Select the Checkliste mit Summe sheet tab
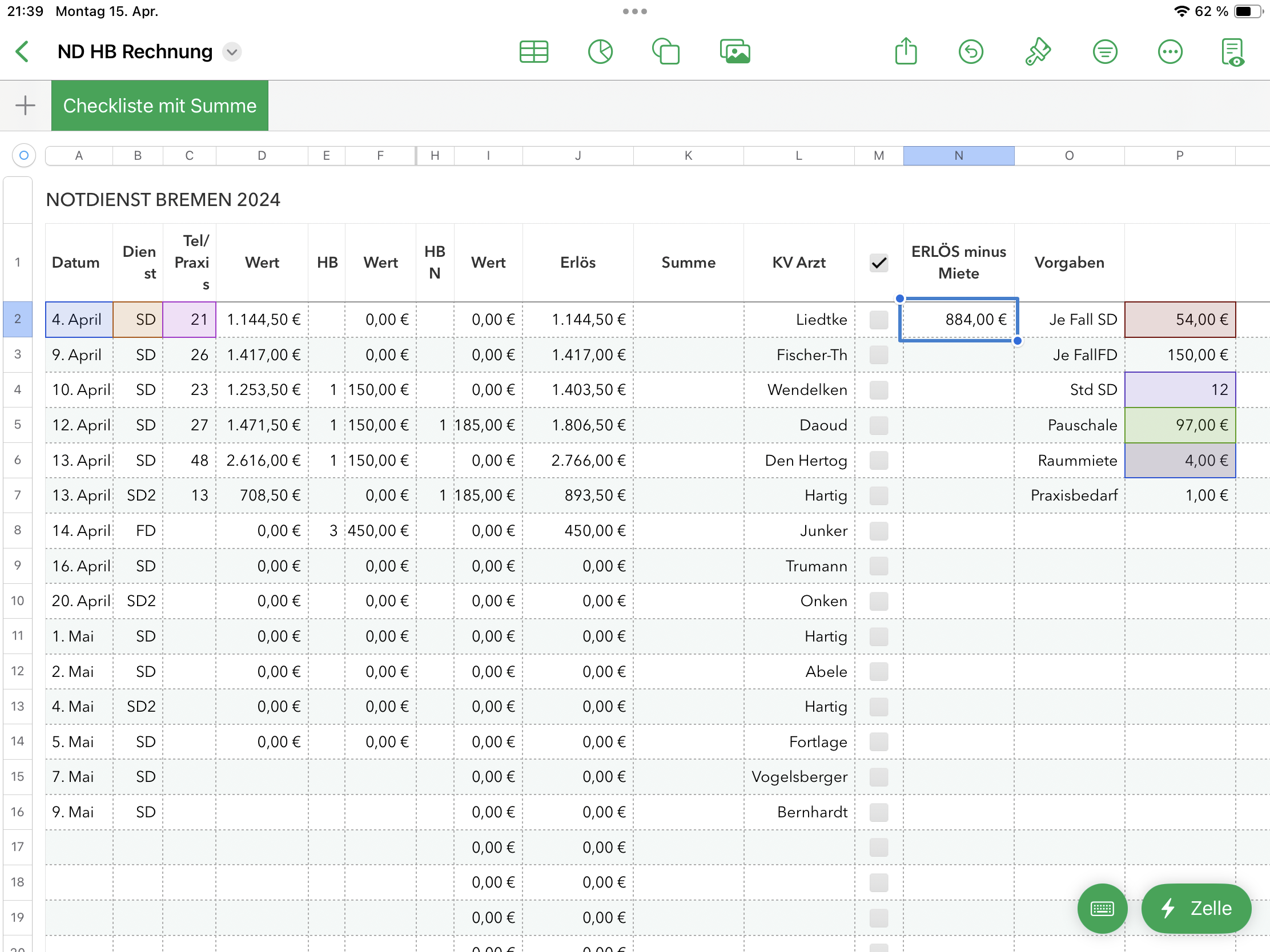 [160, 106]
